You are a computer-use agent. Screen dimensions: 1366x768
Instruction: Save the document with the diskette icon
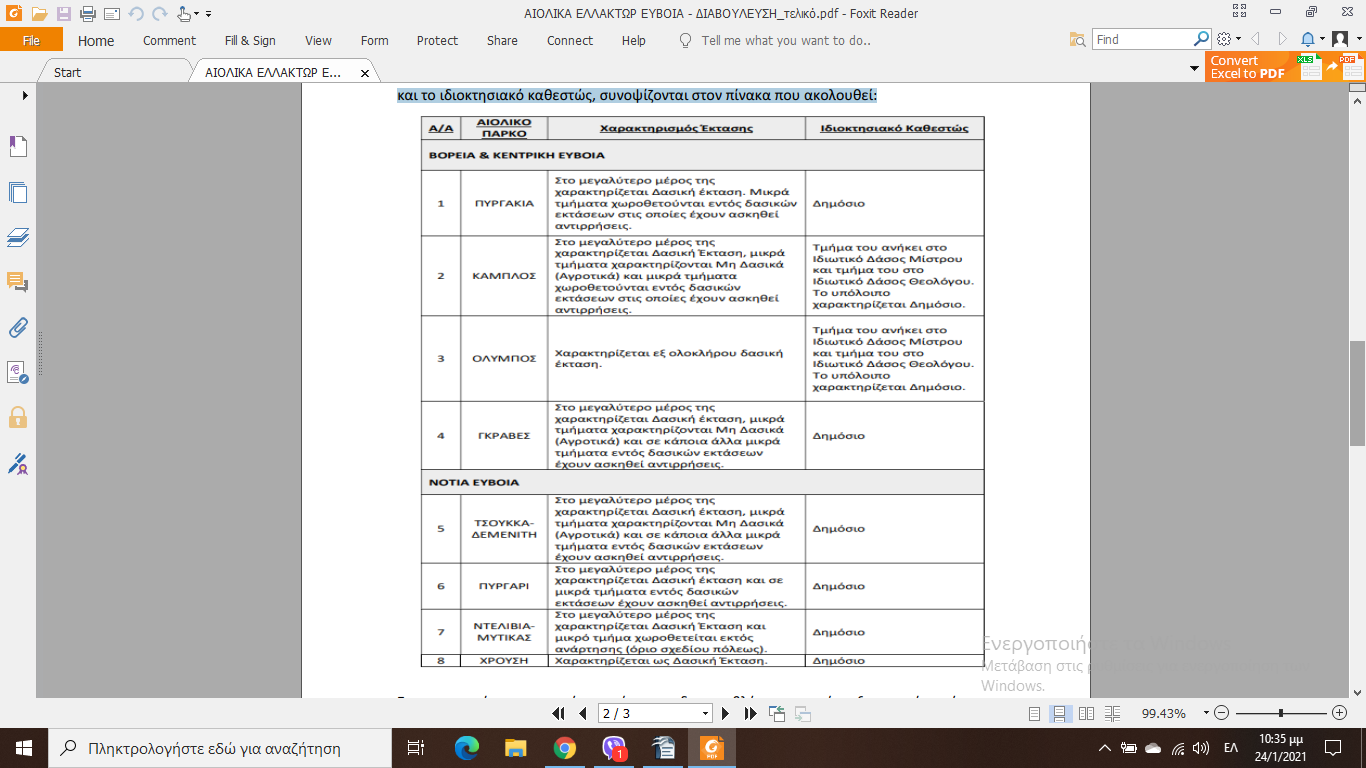tap(64, 14)
